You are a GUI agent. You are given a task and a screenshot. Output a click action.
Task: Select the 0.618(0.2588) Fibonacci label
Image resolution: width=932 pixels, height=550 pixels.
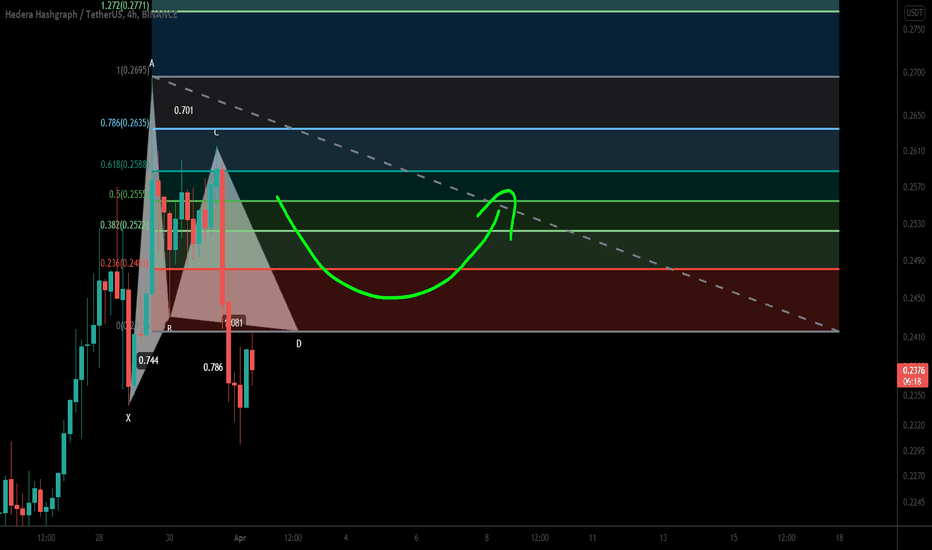[x=125, y=165]
